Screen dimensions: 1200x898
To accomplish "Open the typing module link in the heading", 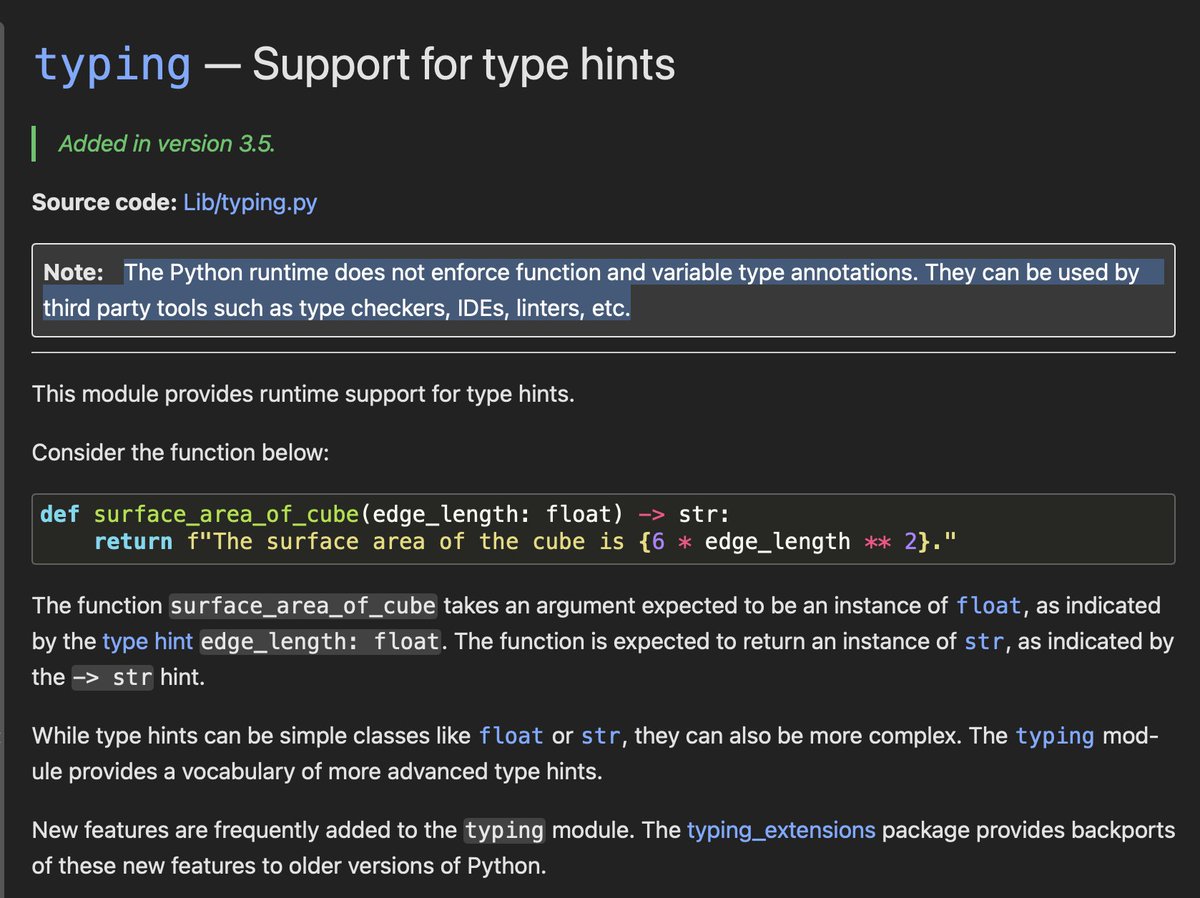I will (x=112, y=65).
